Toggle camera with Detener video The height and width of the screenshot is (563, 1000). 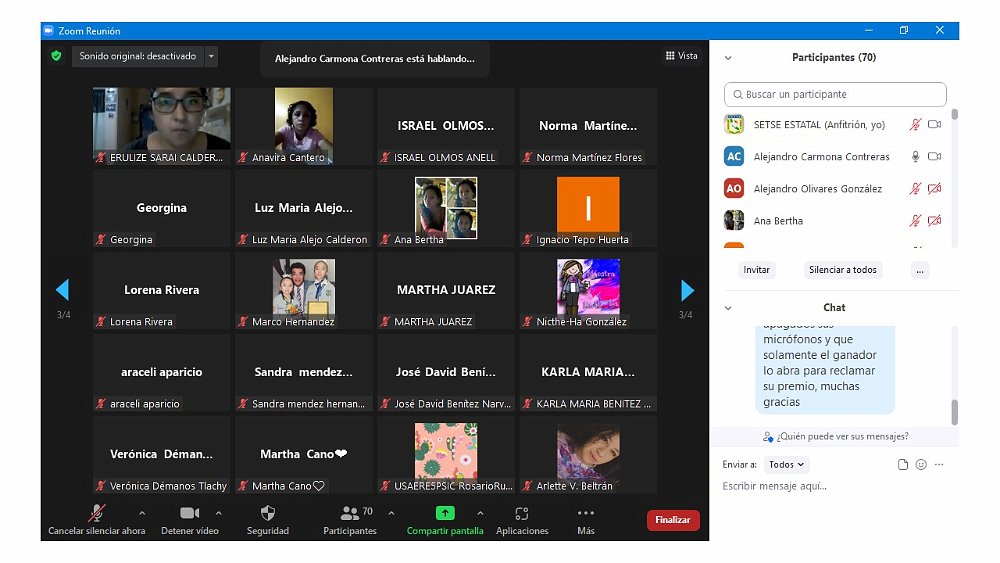coord(189,513)
